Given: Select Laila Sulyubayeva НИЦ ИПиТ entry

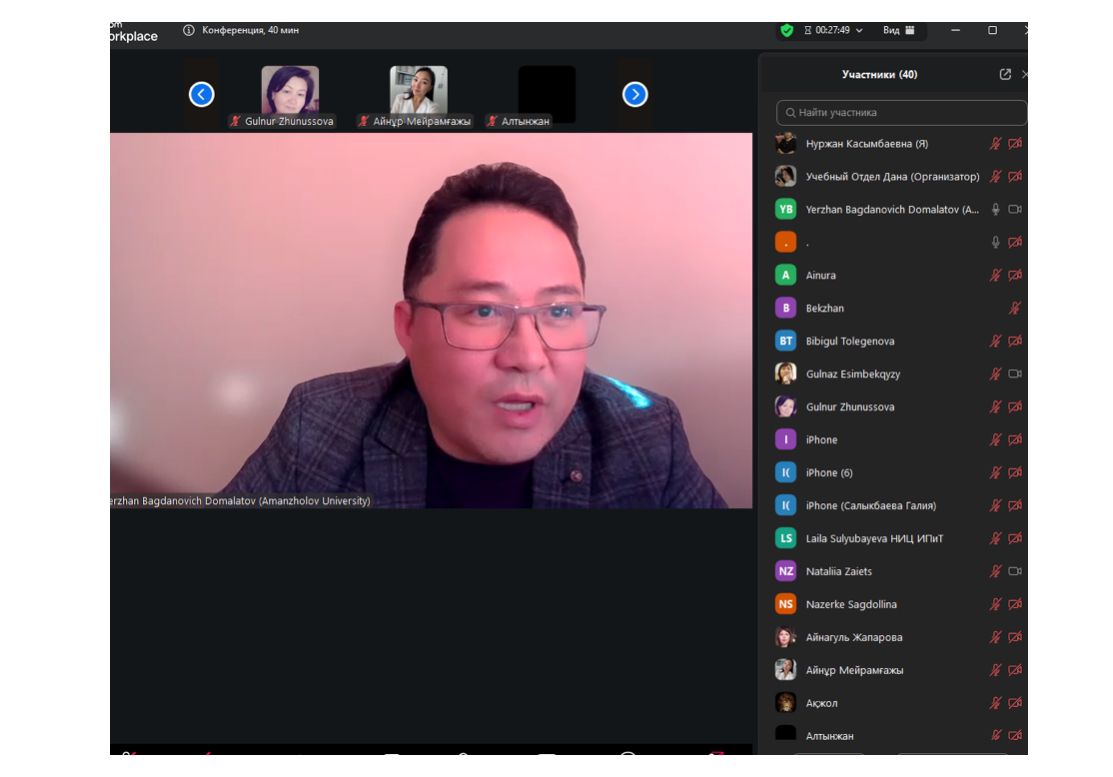Looking at the screenshot, I should 874,538.
